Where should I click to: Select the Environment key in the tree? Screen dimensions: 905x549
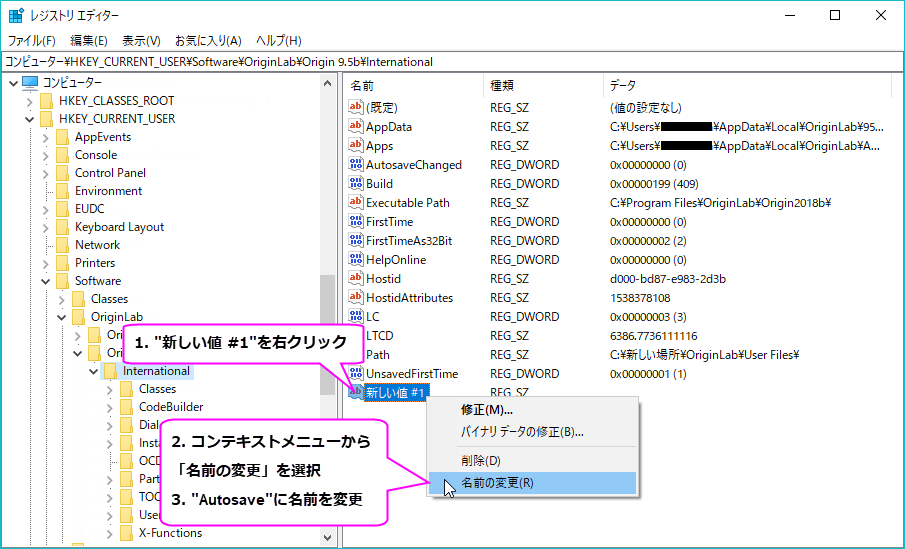(109, 191)
